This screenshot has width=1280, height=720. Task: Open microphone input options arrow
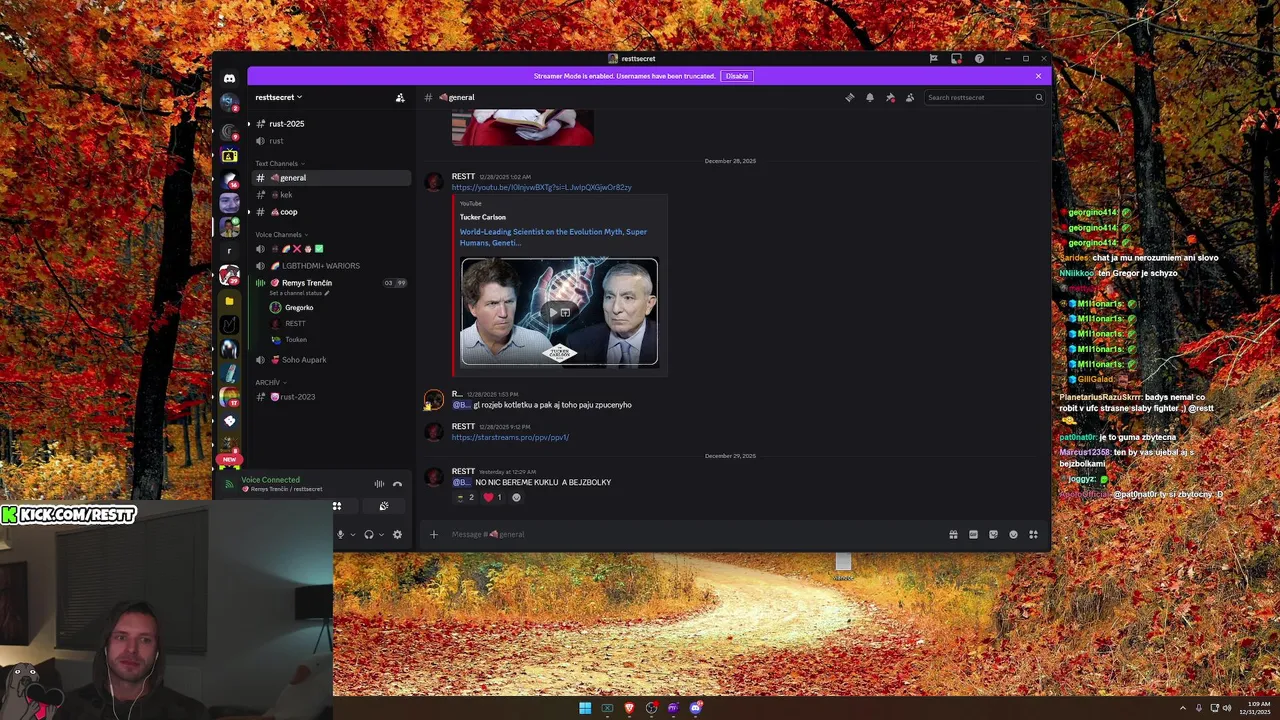click(x=352, y=534)
